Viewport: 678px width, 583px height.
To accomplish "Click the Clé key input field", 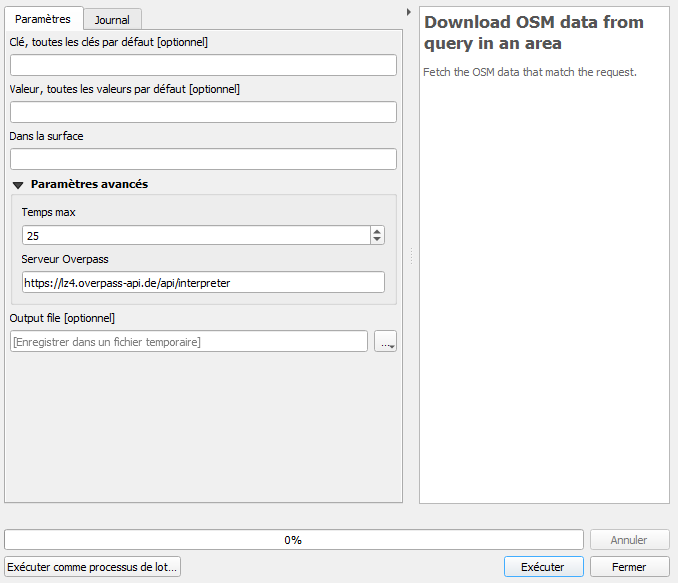I will [x=203, y=65].
